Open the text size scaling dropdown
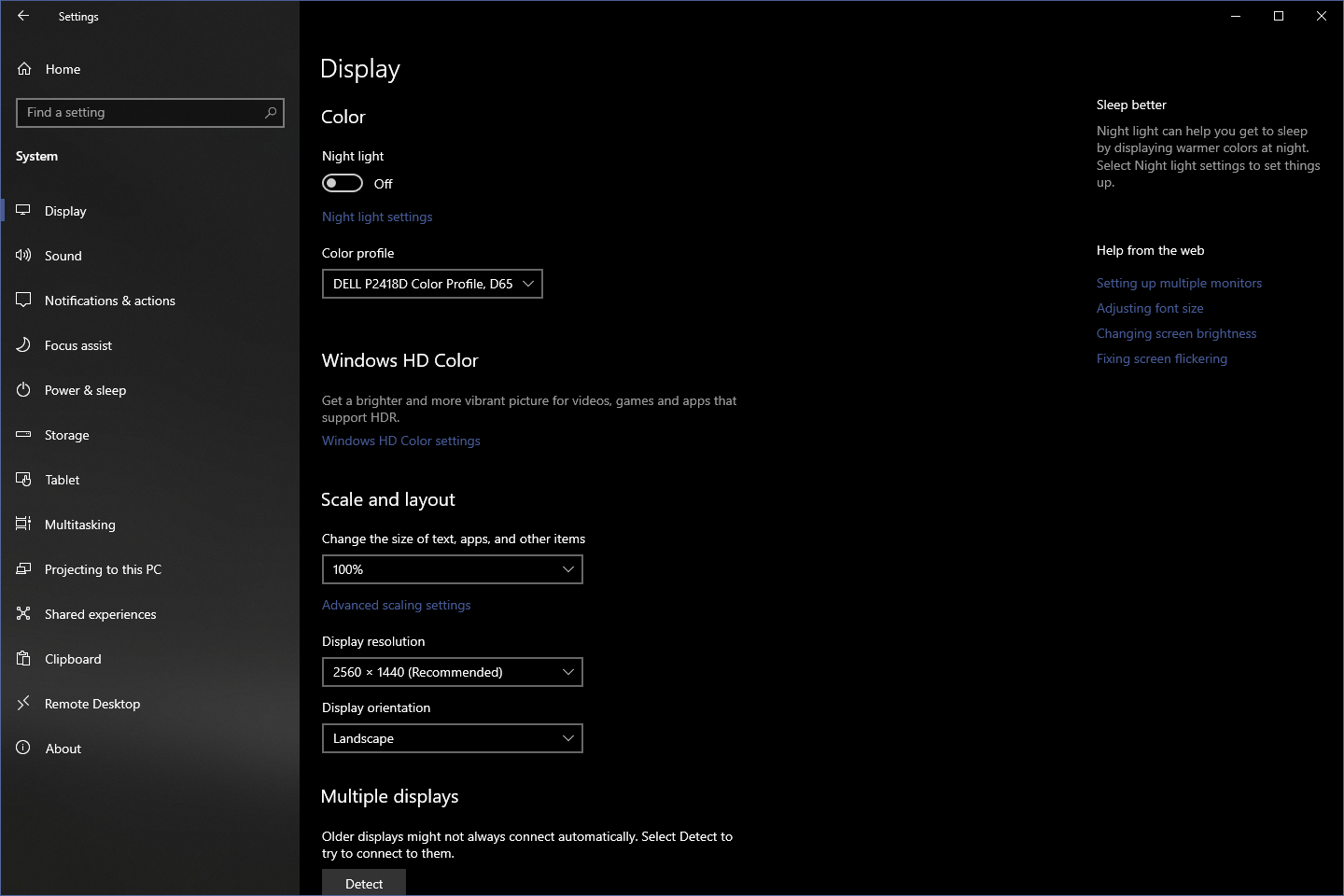Viewport: 1344px width, 896px height. click(x=453, y=569)
